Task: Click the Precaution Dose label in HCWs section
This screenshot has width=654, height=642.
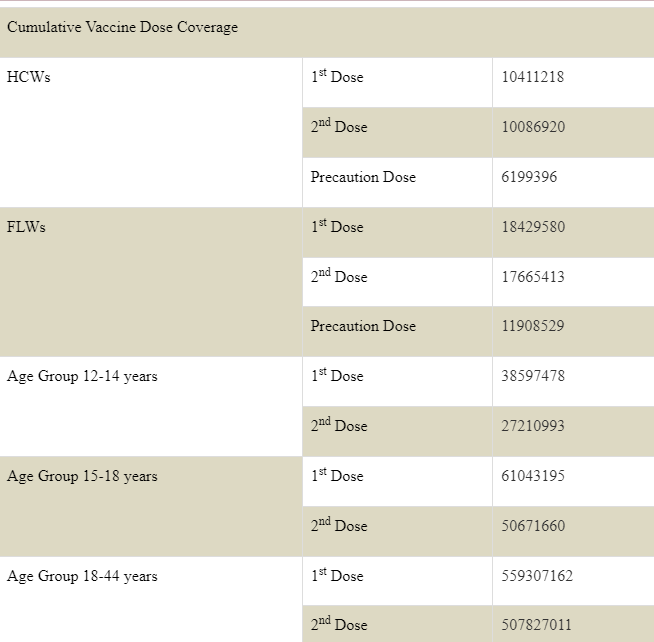Action: coord(363,177)
